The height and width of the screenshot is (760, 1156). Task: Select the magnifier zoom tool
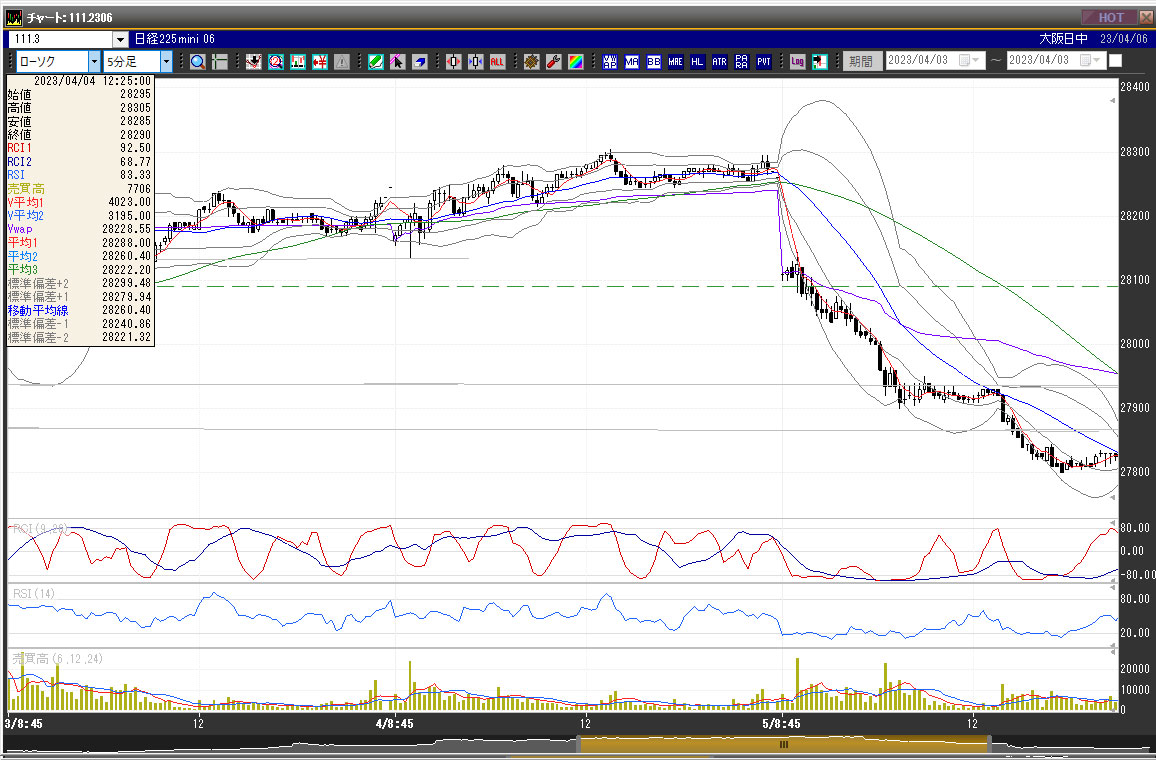[x=198, y=62]
